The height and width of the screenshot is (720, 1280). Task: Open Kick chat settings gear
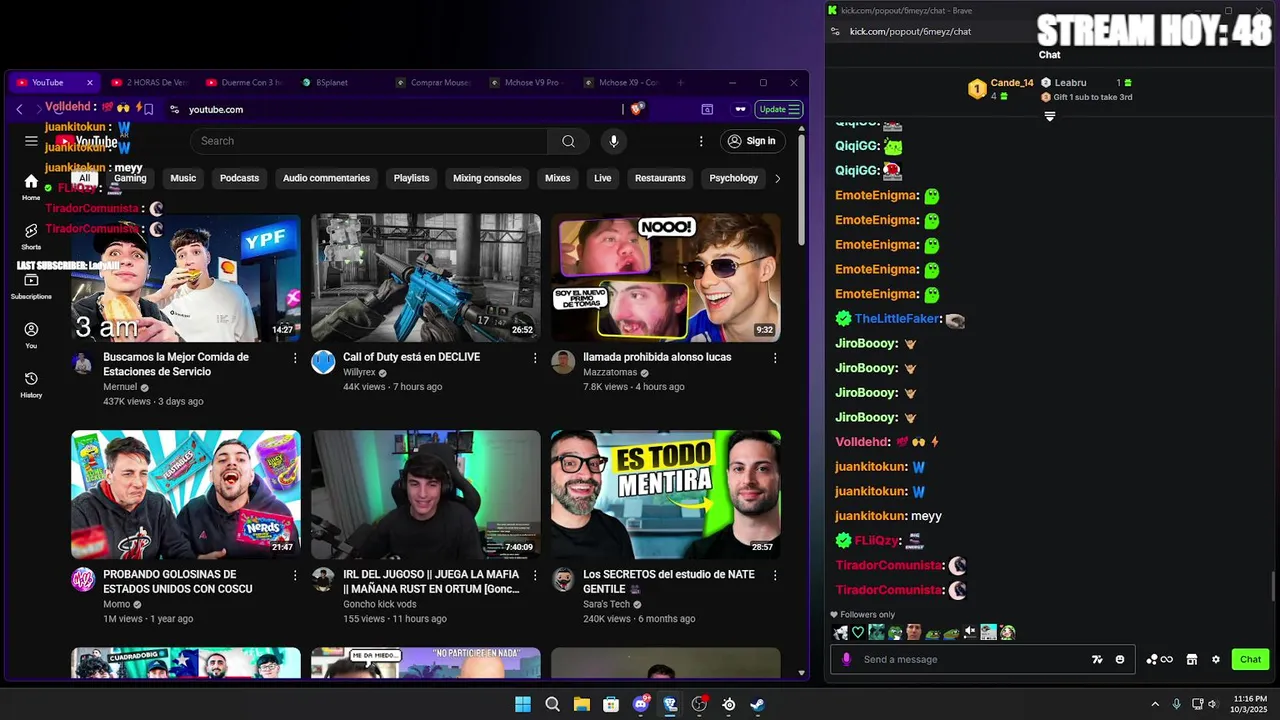1216,660
